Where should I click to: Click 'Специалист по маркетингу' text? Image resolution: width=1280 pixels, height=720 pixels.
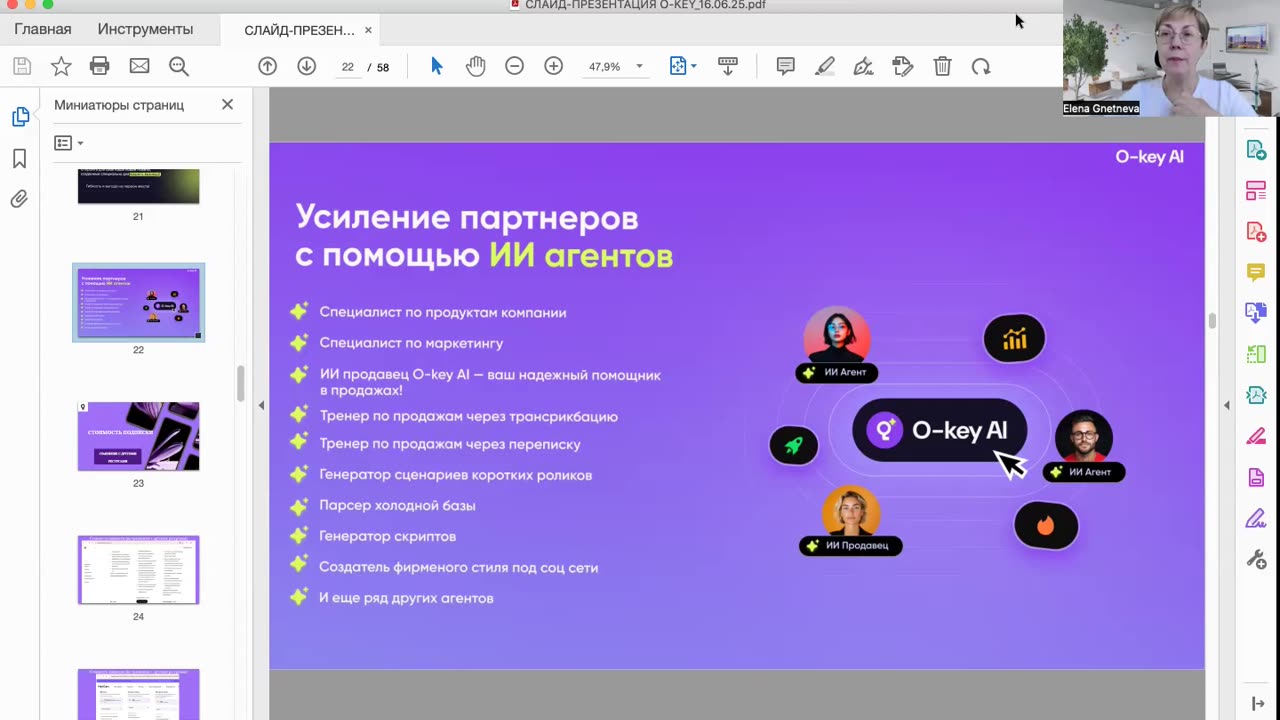point(411,343)
